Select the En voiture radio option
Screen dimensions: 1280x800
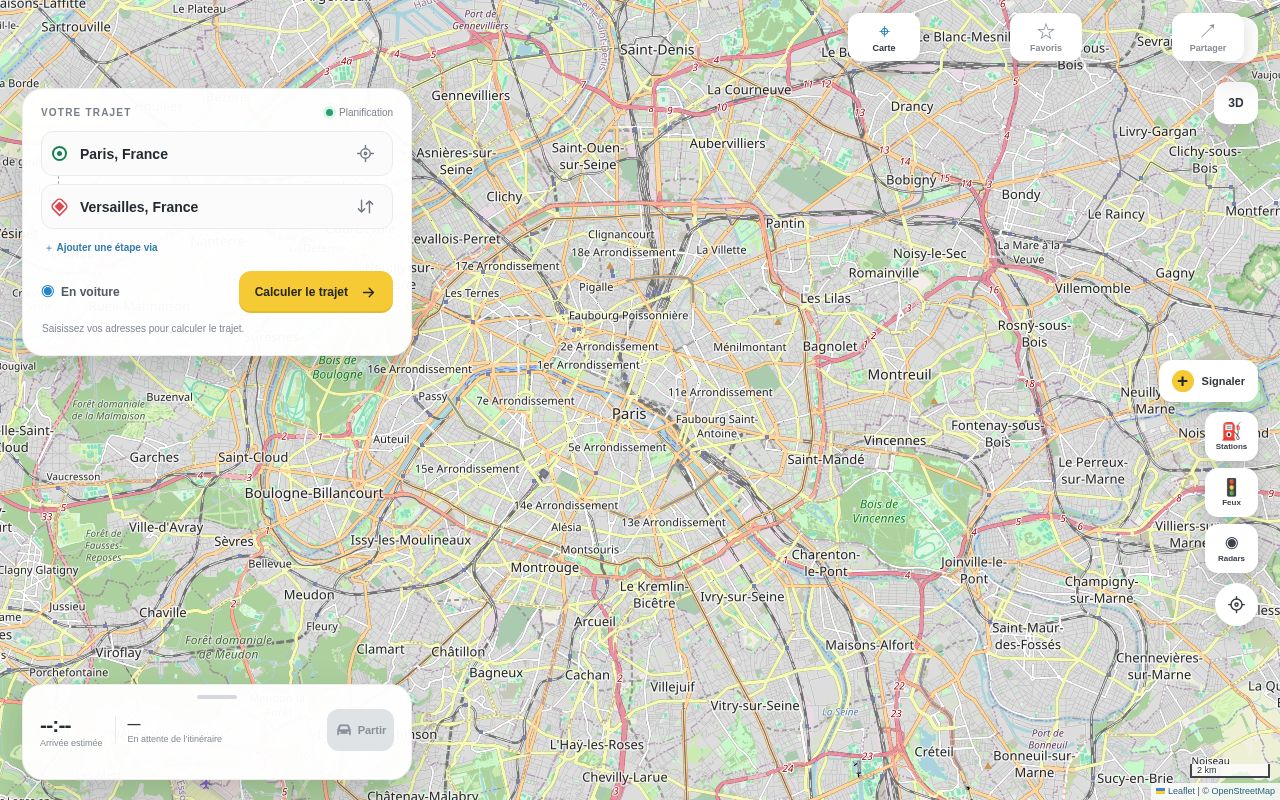48,291
